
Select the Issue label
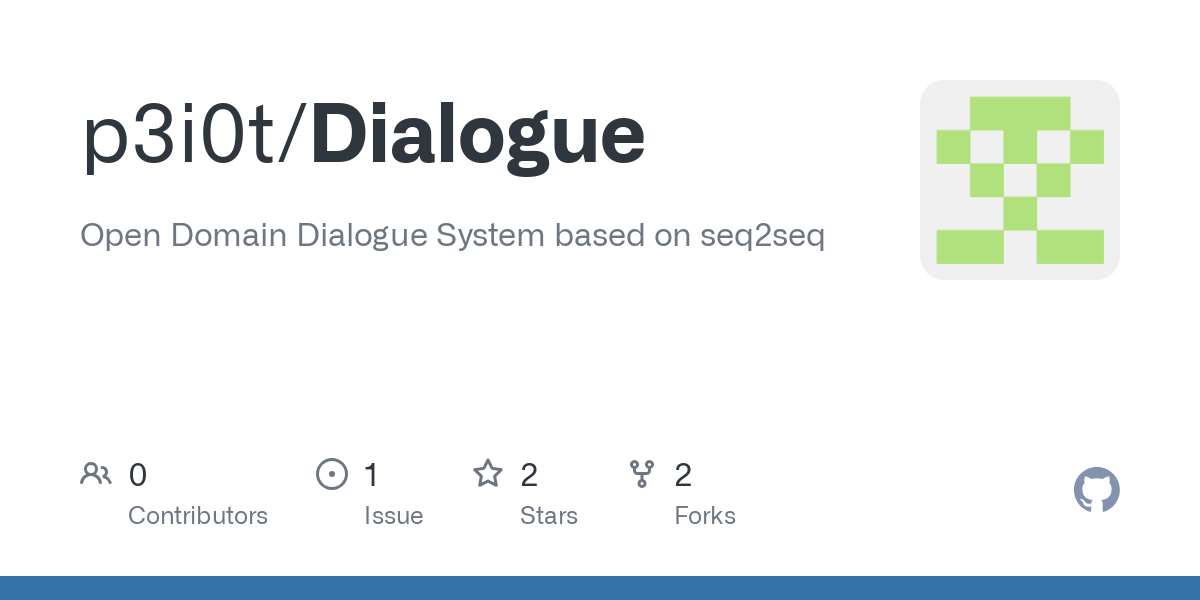coord(394,516)
